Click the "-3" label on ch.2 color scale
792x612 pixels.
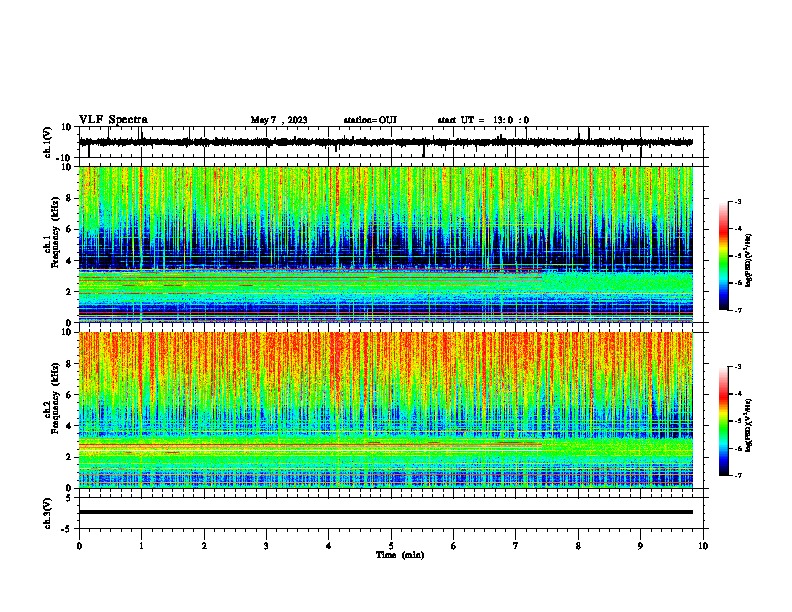click(737, 367)
